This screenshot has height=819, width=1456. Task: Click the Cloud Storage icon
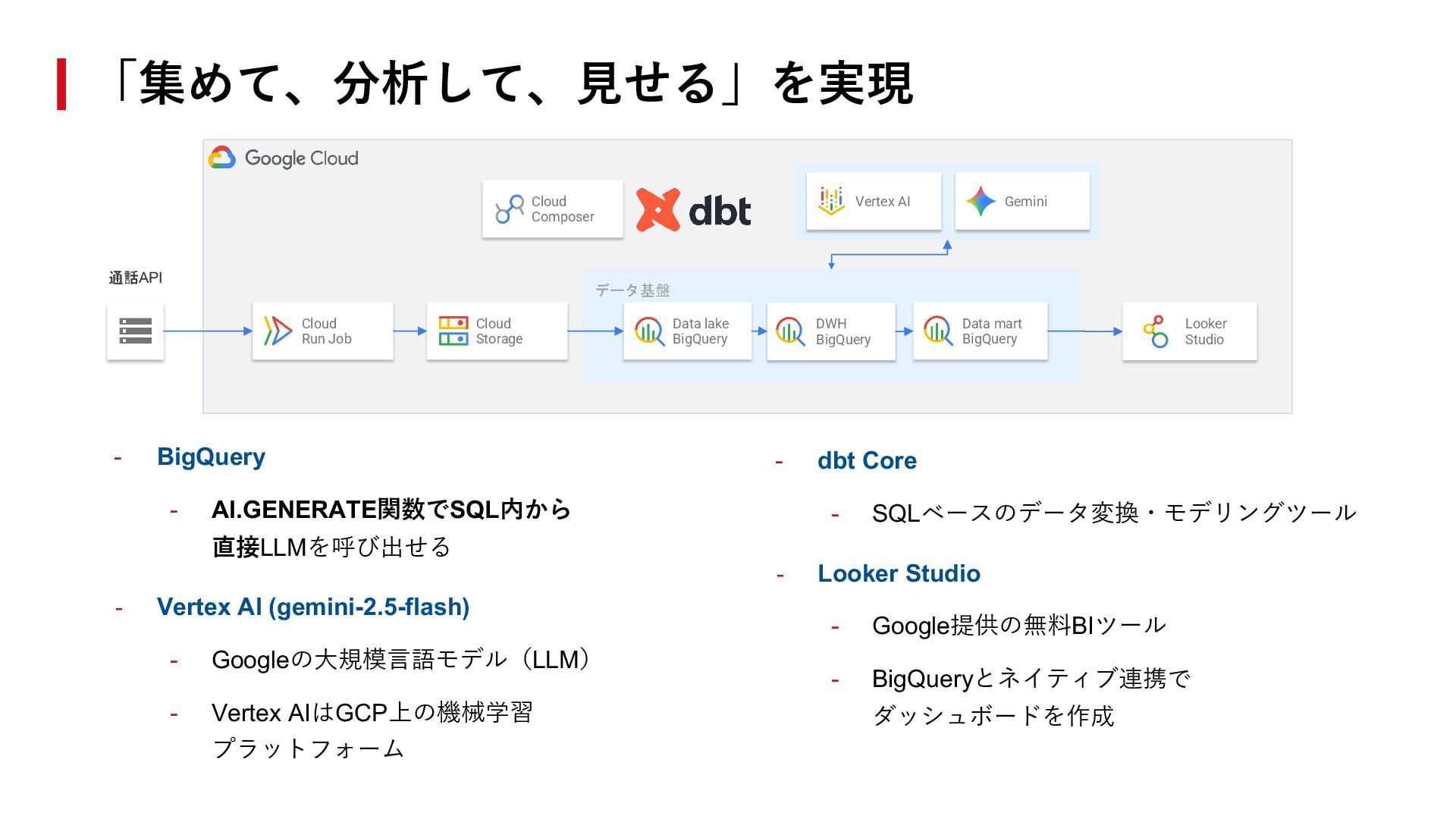point(453,331)
